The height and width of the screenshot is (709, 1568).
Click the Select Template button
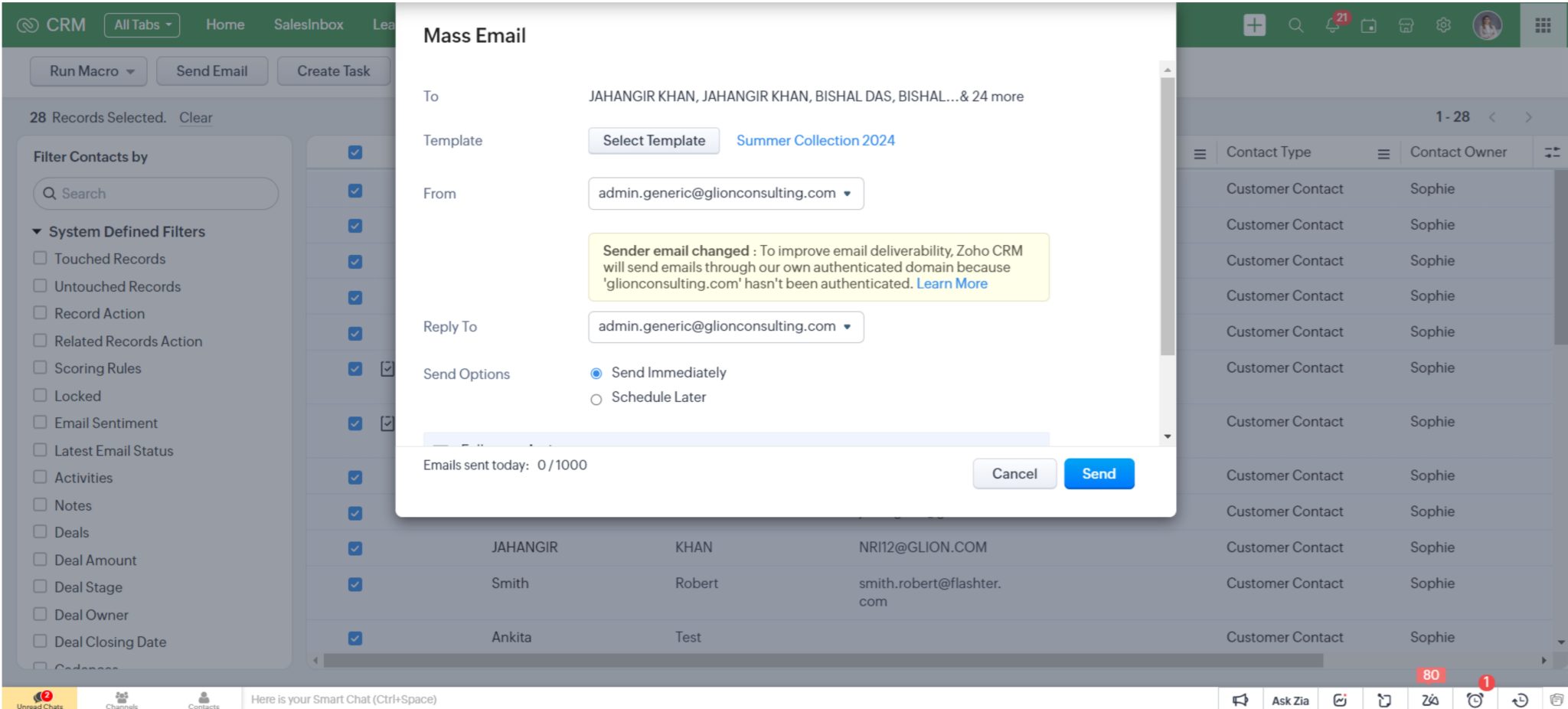tap(654, 140)
